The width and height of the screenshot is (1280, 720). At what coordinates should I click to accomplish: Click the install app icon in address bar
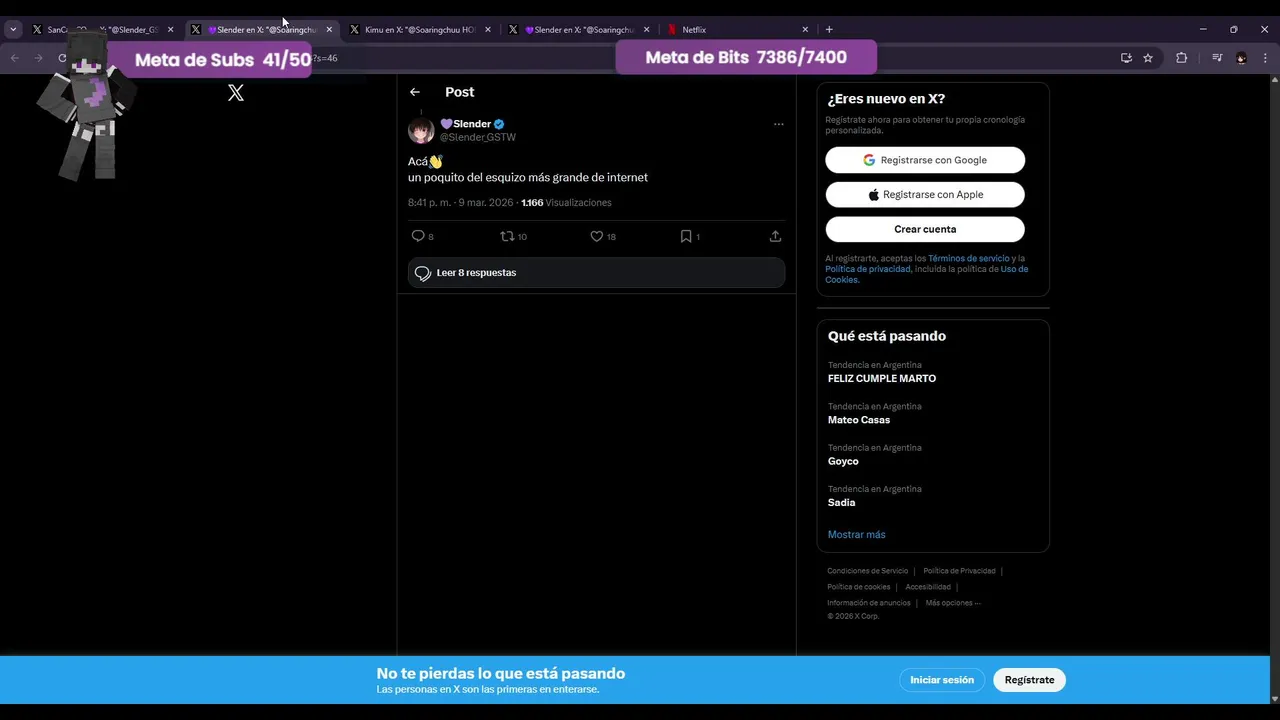(x=1126, y=58)
